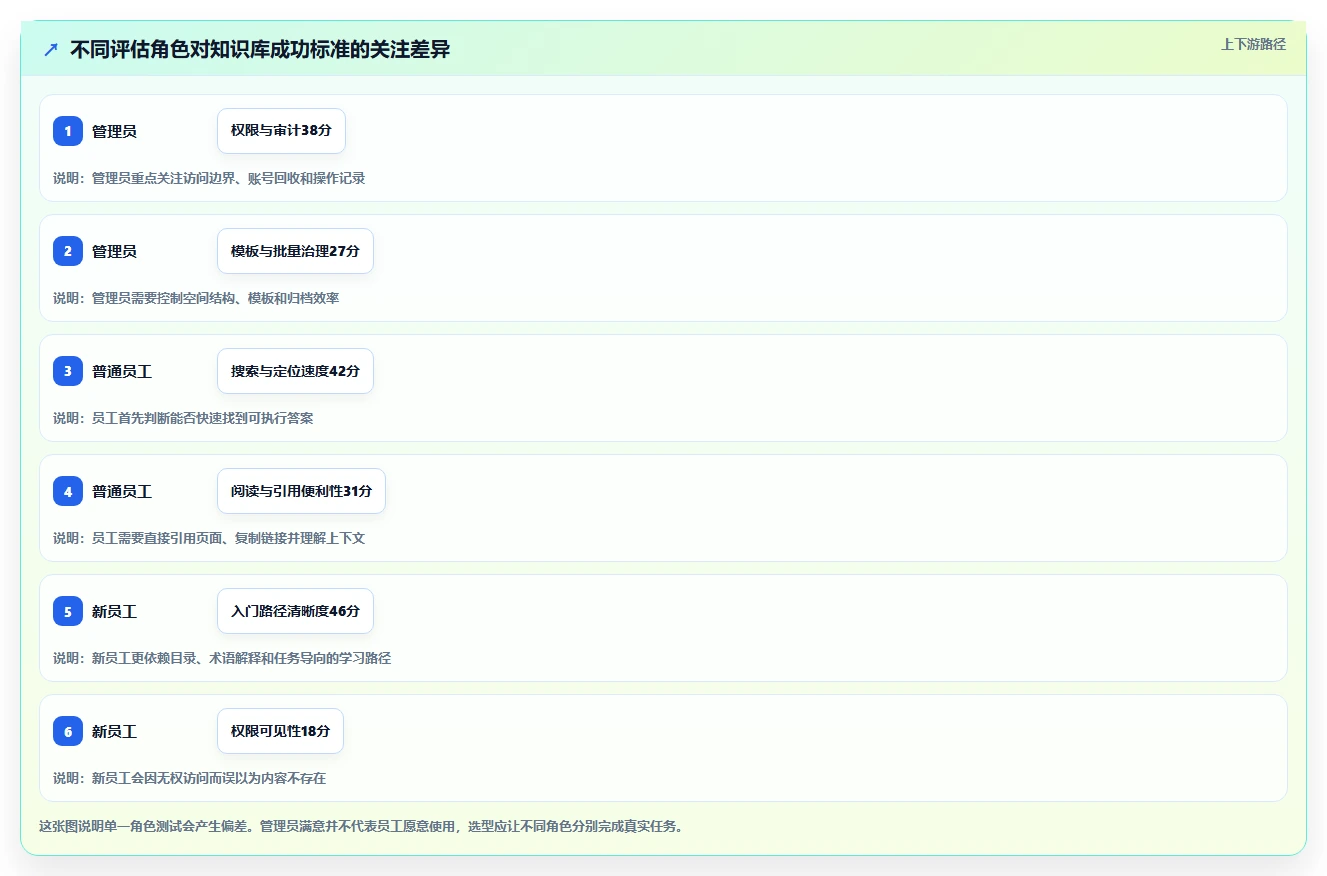Click the number 2 badge
Image resolution: width=1327 pixels, height=876 pixels.
coord(68,251)
